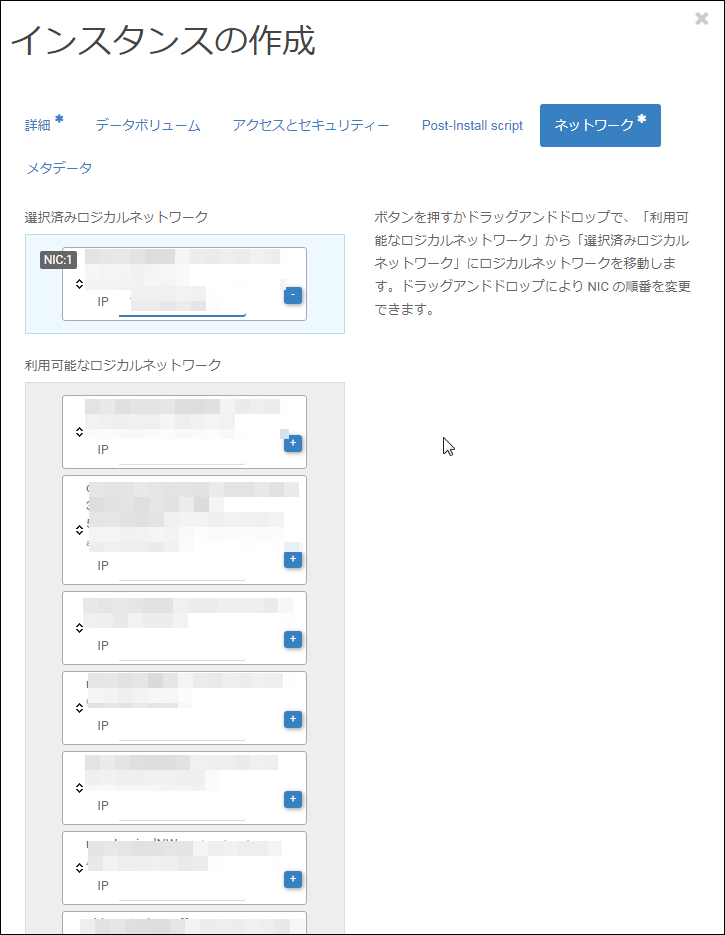Add the fifth available logical network with plus
Image resolution: width=725 pixels, height=935 pixels.
[293, 798]
